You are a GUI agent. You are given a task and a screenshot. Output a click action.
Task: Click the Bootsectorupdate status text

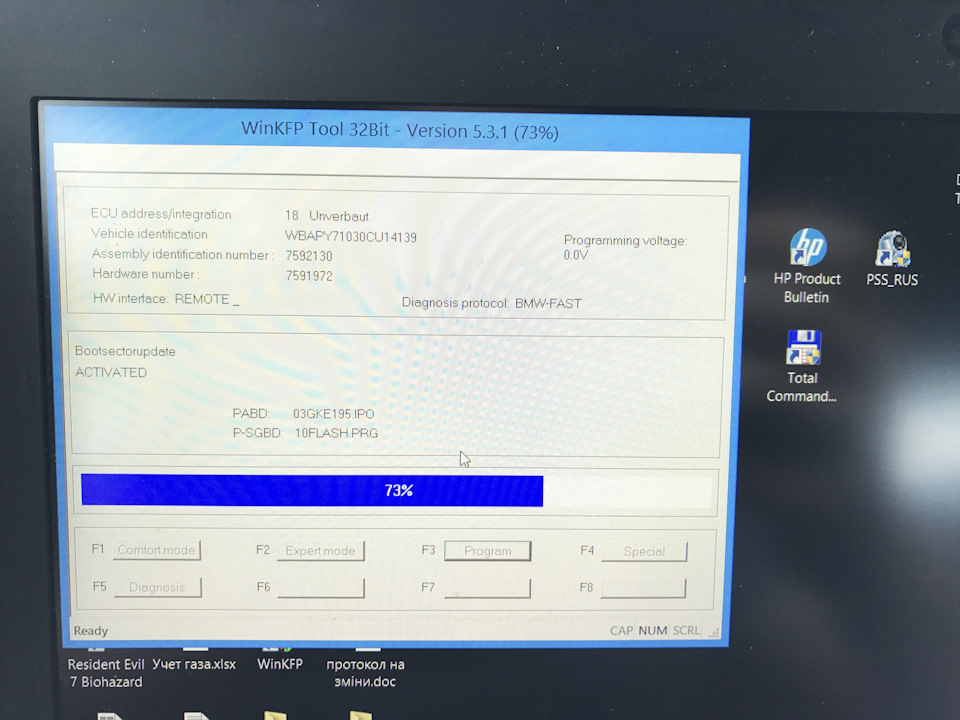pyautogui.click(x=126, y=351)
